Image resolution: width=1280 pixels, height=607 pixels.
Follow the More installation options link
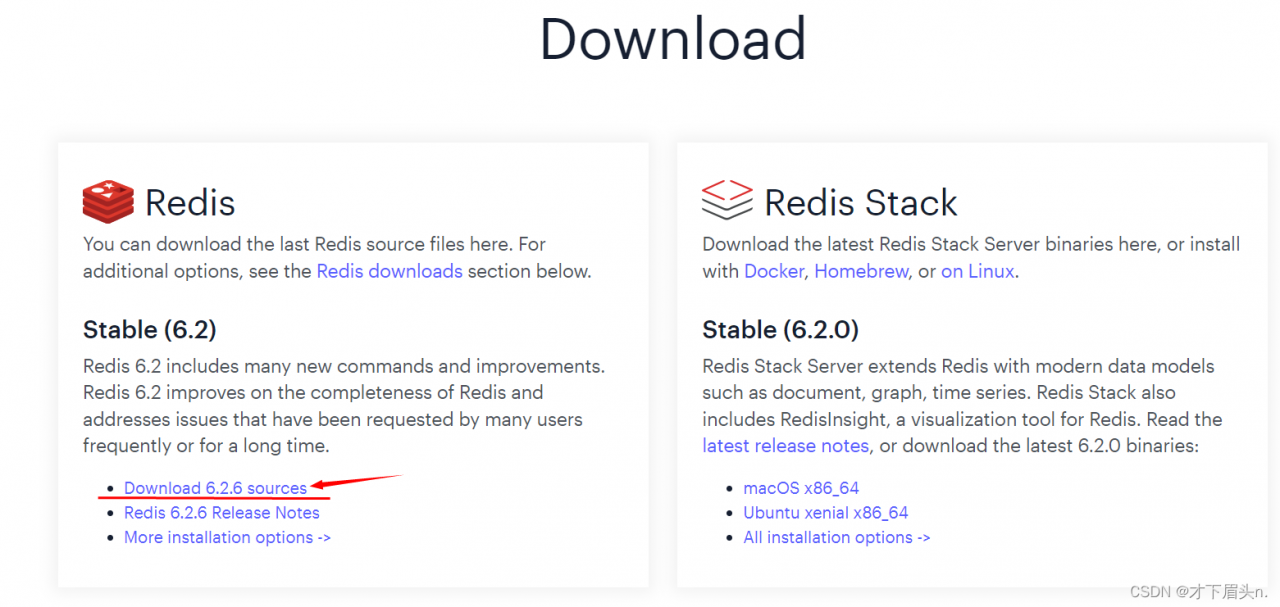pyautogui.click(x=227, y=537)
